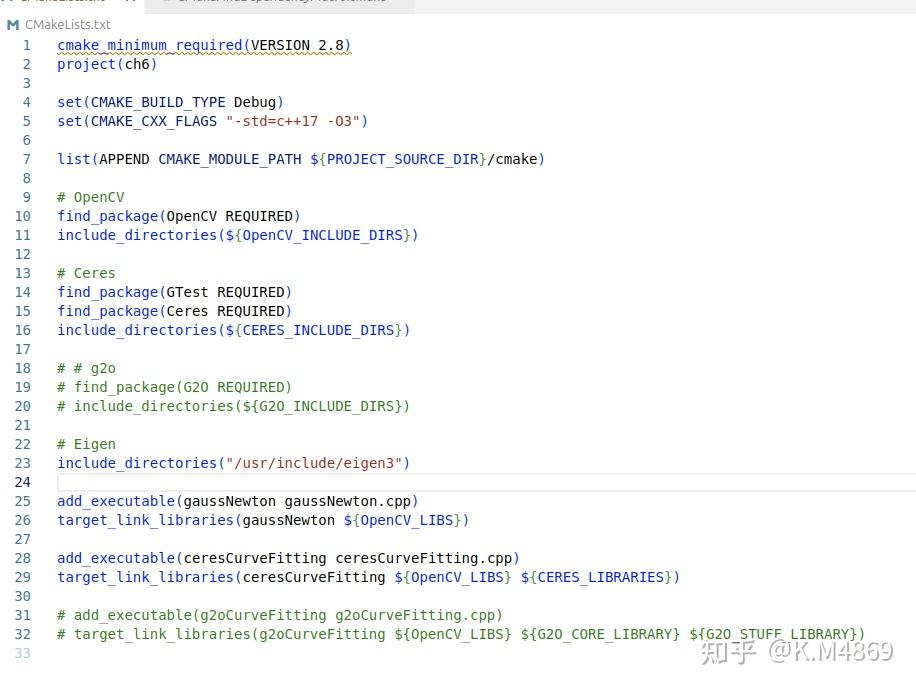This screenshot has height=688, width=916.
Task: Click 'target_link_libraries(gaussNewton ${OpenCV_LIBS})' line
Action: click(x=263, y=520)
